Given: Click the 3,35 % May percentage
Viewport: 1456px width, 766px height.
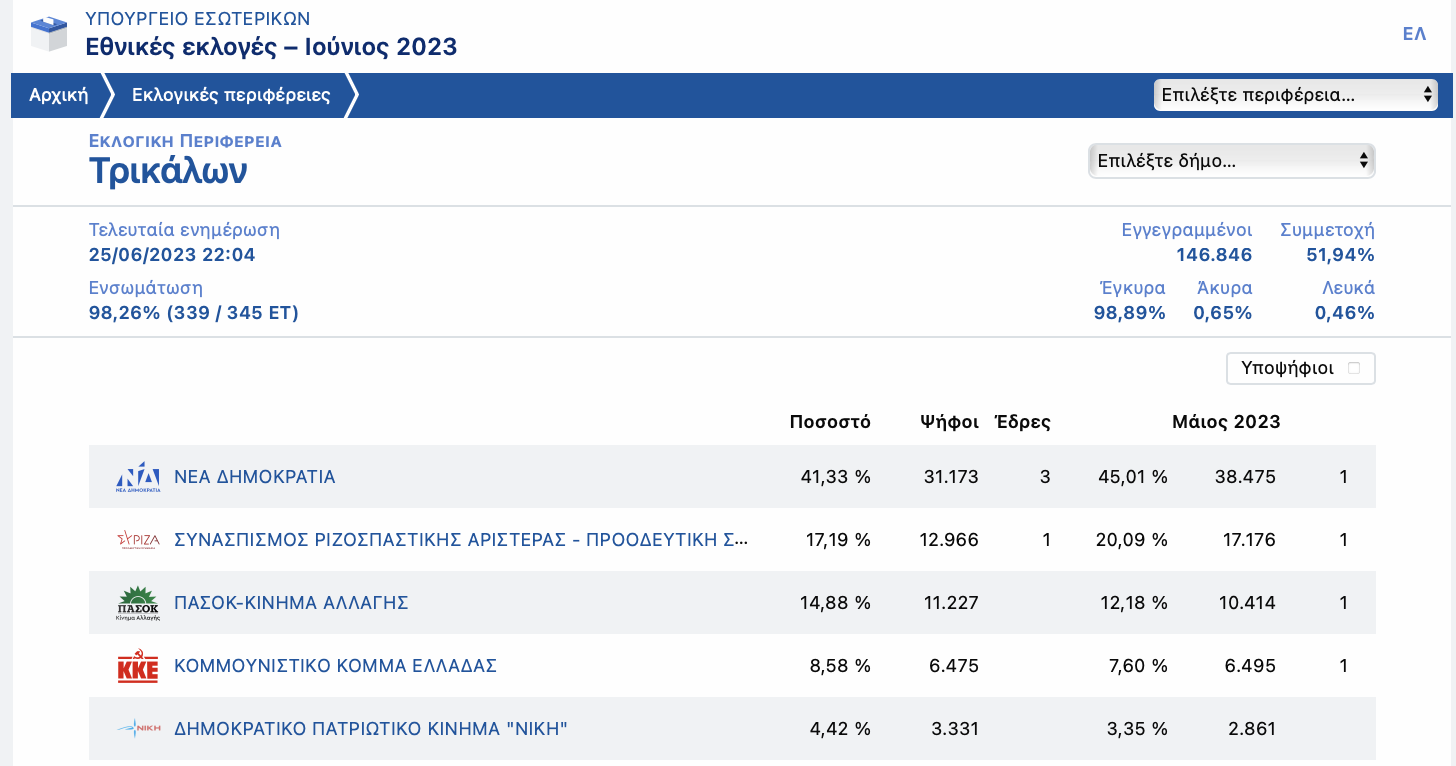Looking at the screenshot, I should coord(1138,729).
